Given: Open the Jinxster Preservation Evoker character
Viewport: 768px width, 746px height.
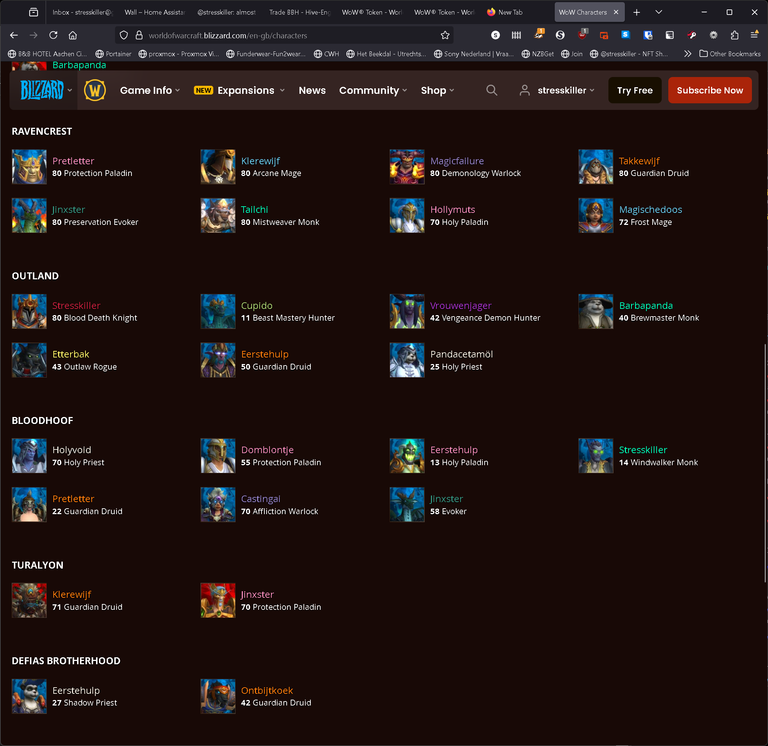Looking at the screenshot, I should [75, 216].
